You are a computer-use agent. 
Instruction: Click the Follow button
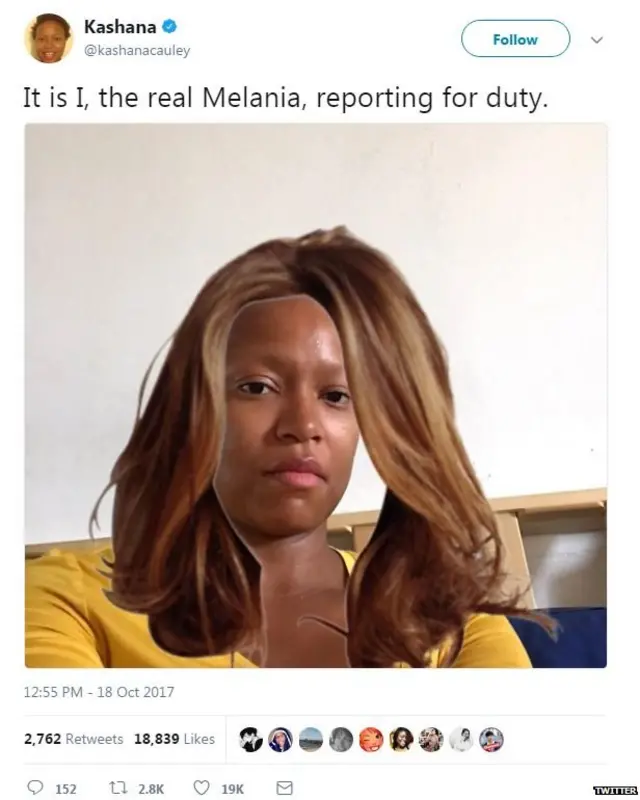point(515,39)
